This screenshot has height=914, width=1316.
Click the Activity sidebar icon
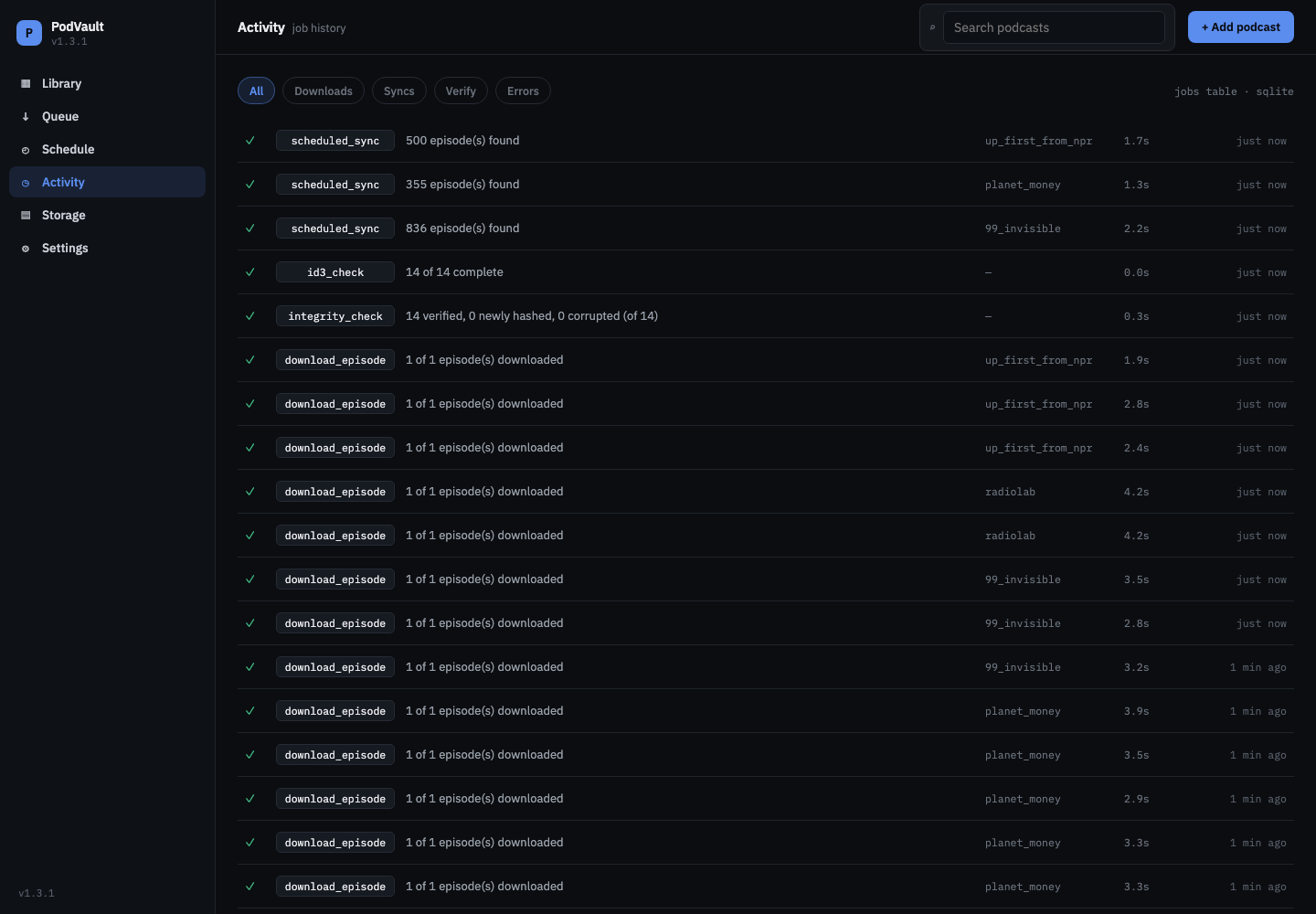point(26,183)
